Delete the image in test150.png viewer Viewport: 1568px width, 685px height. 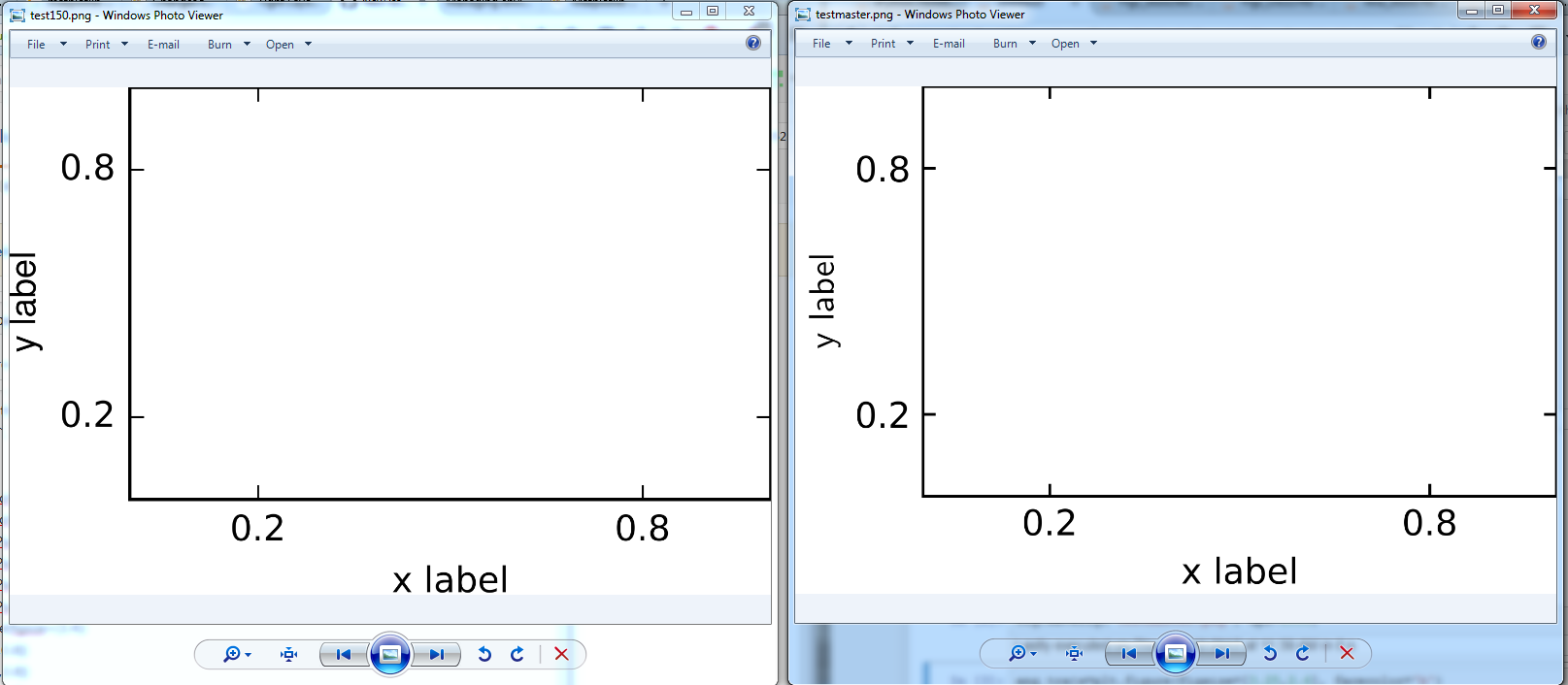(561, 654)
